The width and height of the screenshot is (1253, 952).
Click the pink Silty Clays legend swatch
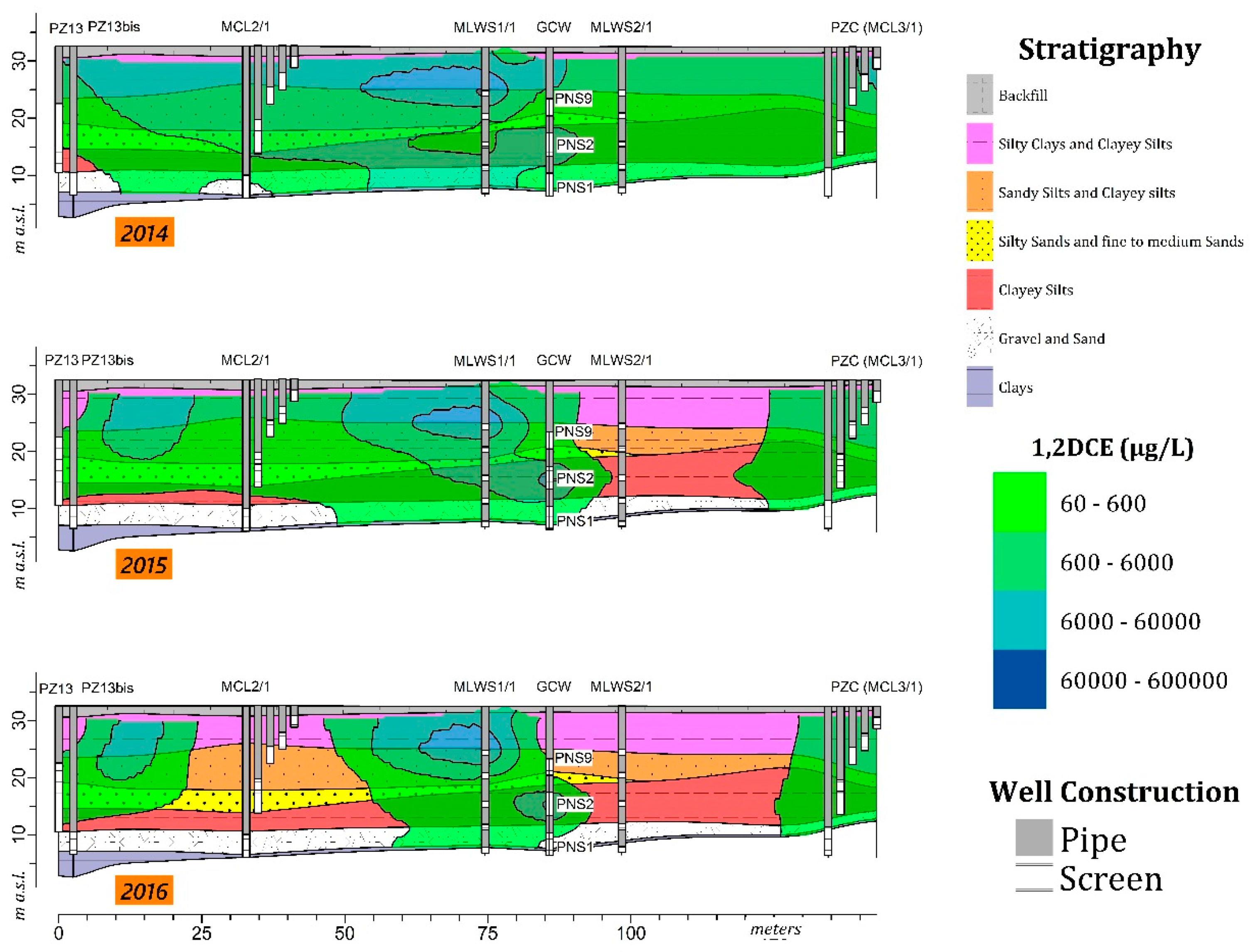point(979,143)
